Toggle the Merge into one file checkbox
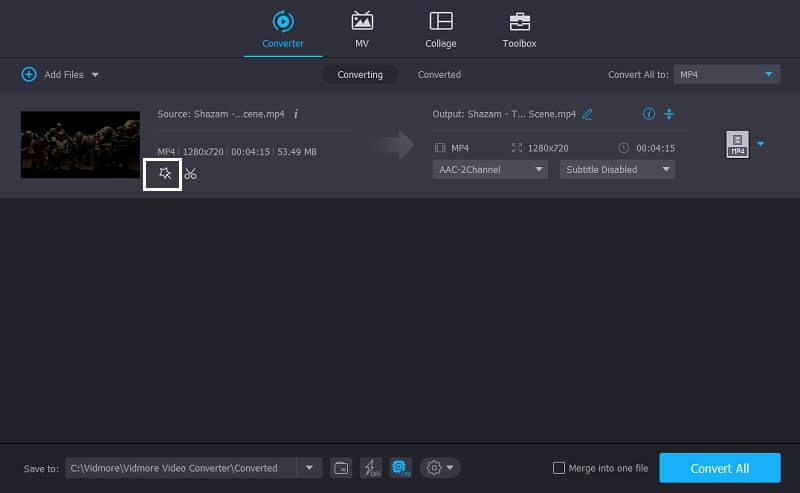This screenshot has width=800, height=493. pos(559,468)
